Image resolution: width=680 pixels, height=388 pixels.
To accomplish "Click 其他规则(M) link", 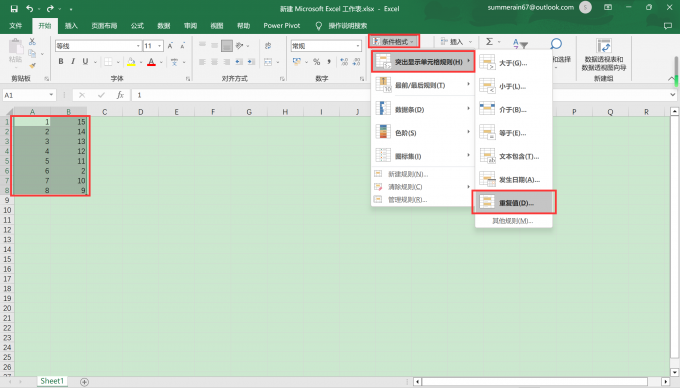I will [x=513, y=221].
